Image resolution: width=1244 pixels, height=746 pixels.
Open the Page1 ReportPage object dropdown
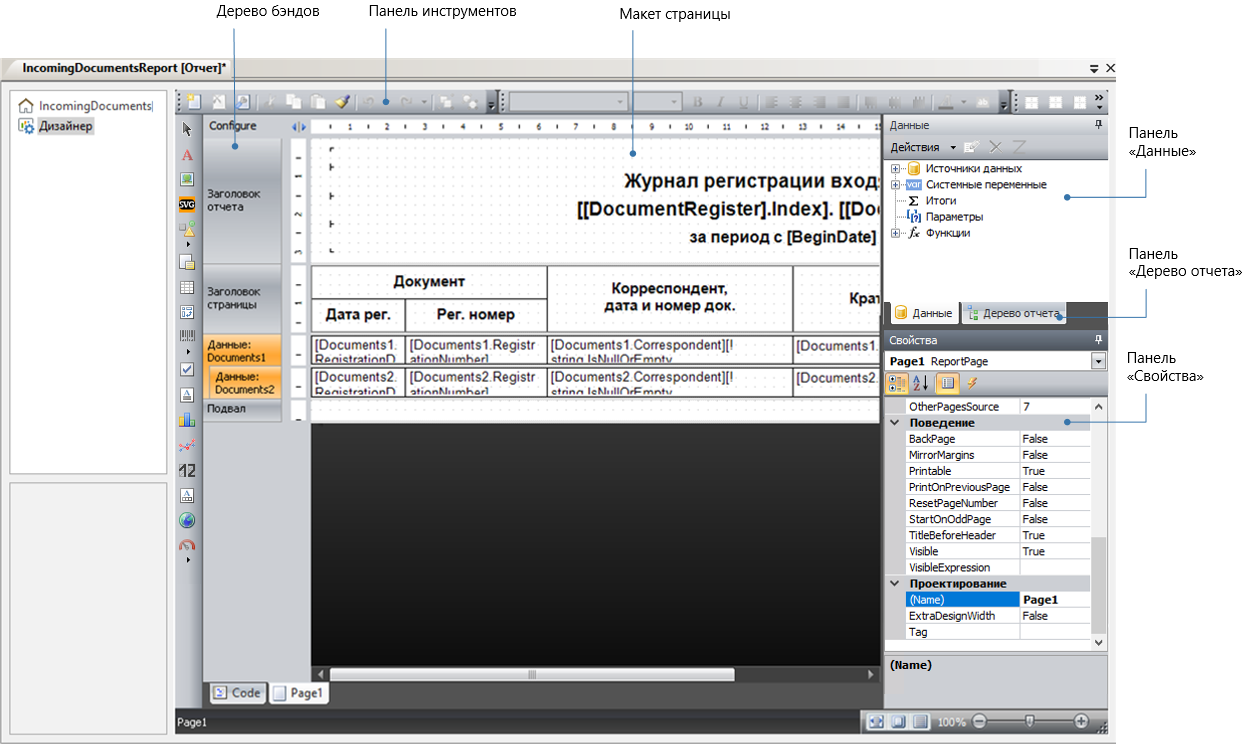coord(1099,361)
